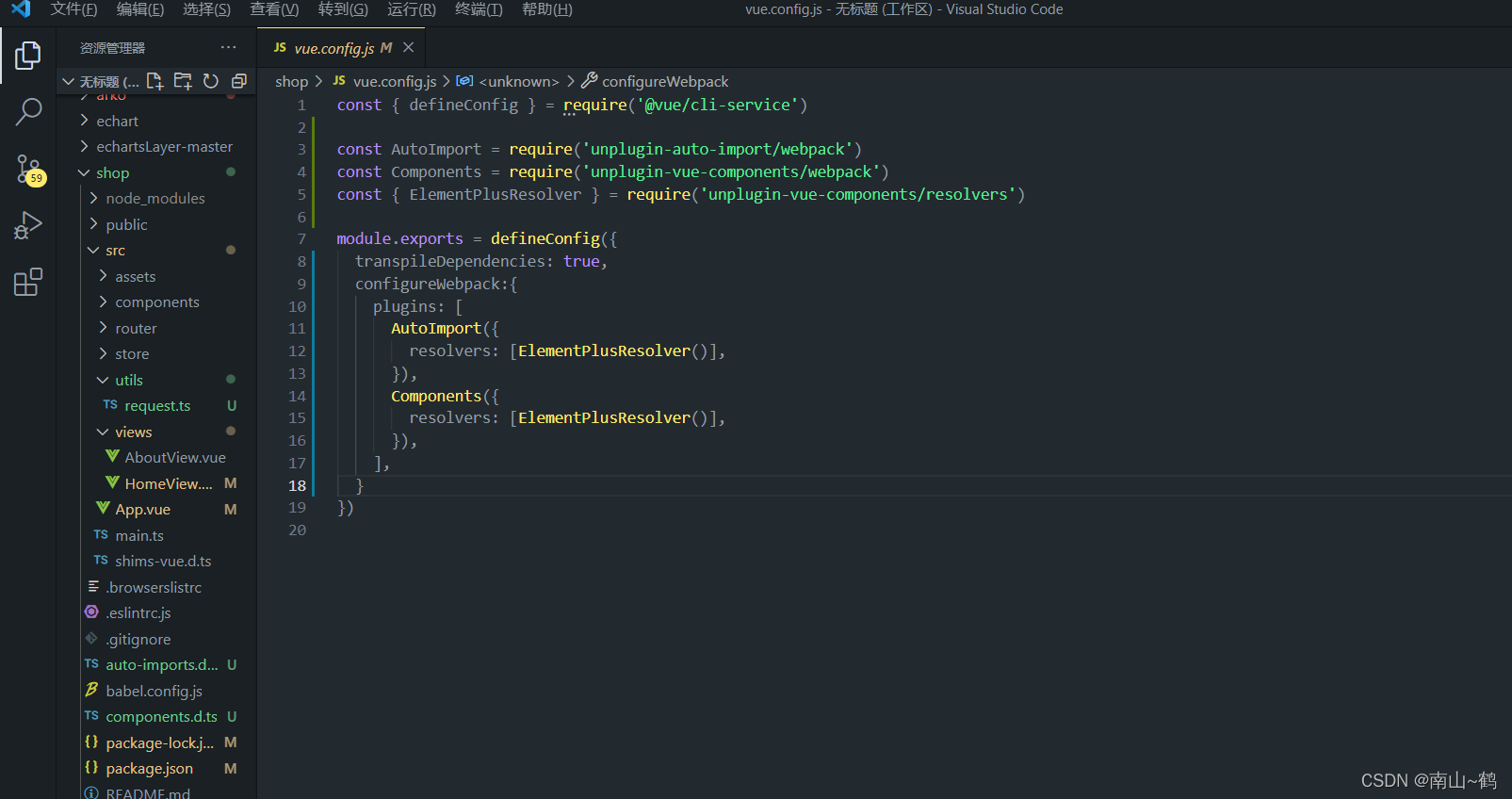Click the wrench icon in breadcrumb
The image size is (1512, 799).
(589, 81)
